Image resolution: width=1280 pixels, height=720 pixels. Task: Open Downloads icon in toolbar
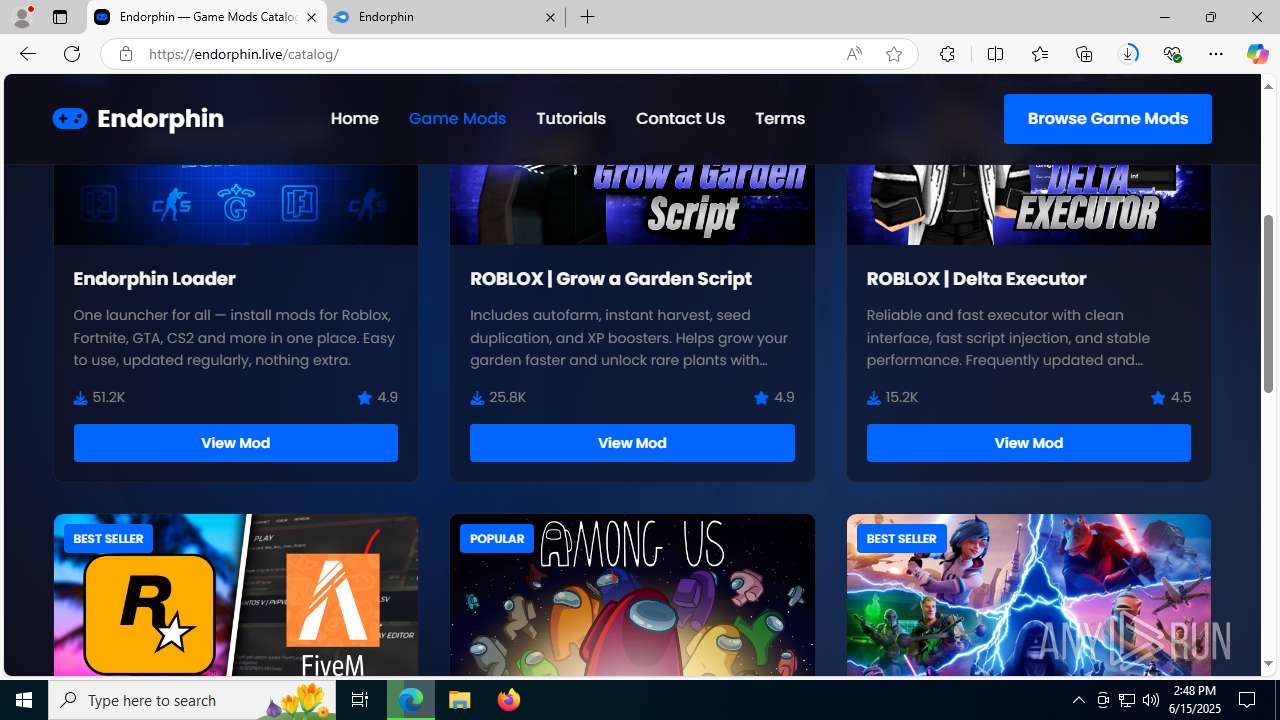(1128, 54)
